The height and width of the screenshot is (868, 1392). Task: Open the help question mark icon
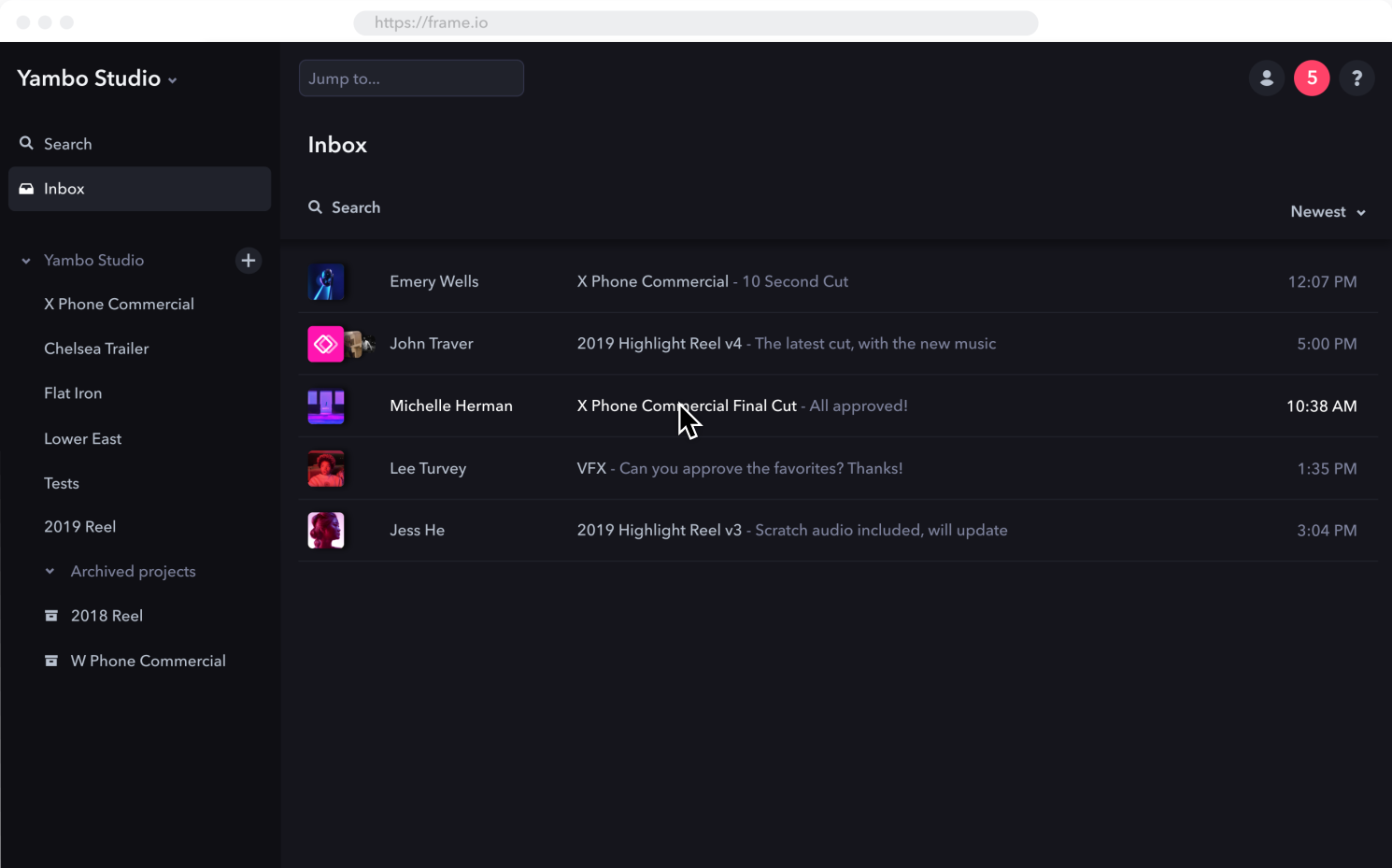1356,78
